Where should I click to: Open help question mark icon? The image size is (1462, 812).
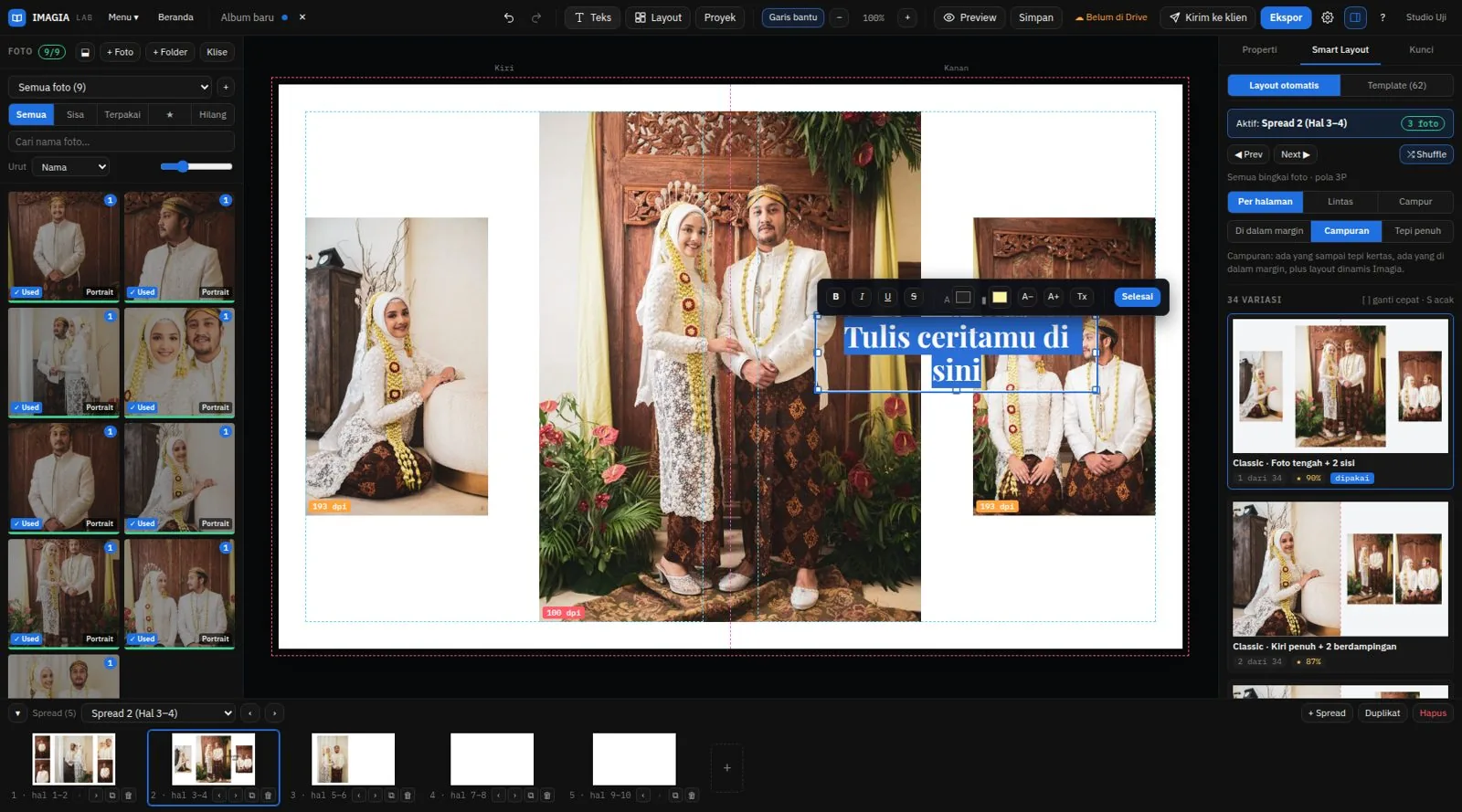[1383, 17]
